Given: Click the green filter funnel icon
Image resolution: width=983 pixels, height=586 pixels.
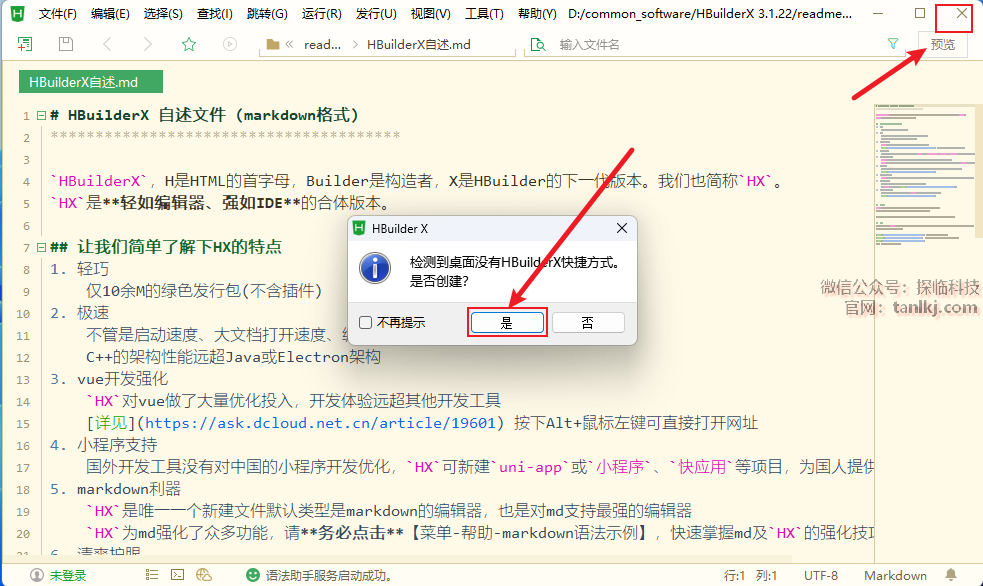Looking at the screenshot, I should (x=893, y=43).
